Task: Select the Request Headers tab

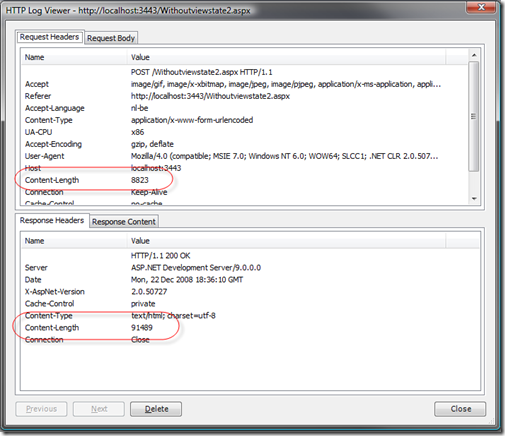Action: pyautogui.click(x=49, y=37)
